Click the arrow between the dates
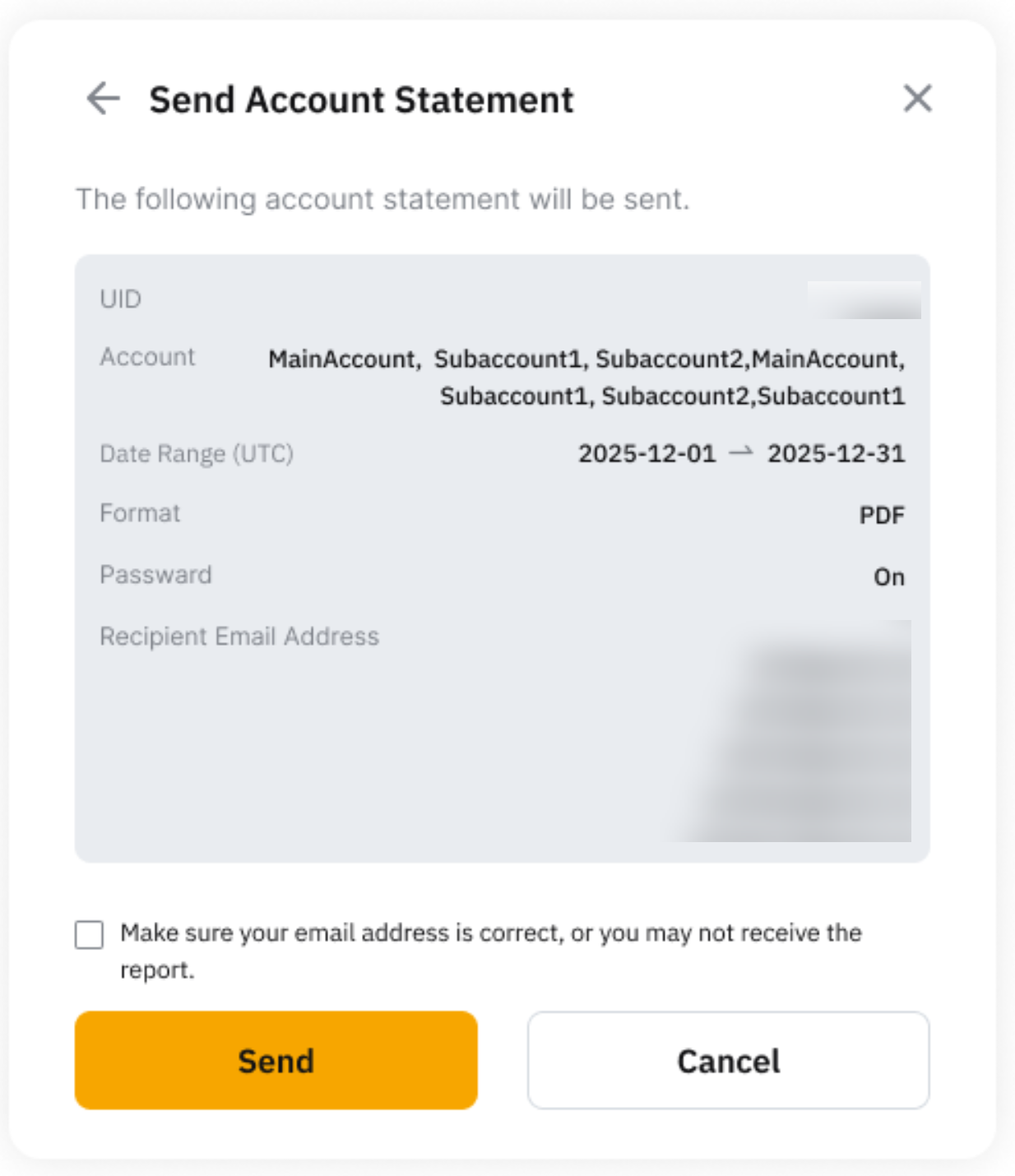Screen dimensions: 1015x1176 point(741,452)
